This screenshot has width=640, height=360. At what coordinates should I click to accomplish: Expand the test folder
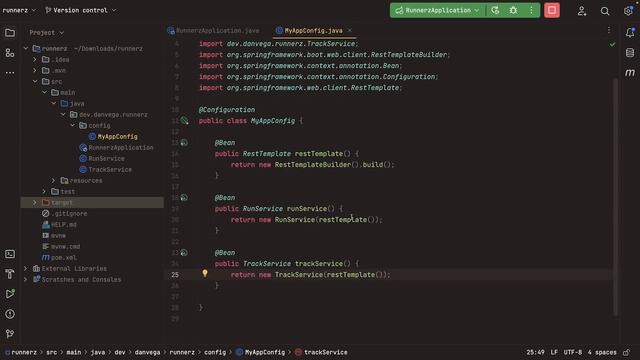coord(44,191)
